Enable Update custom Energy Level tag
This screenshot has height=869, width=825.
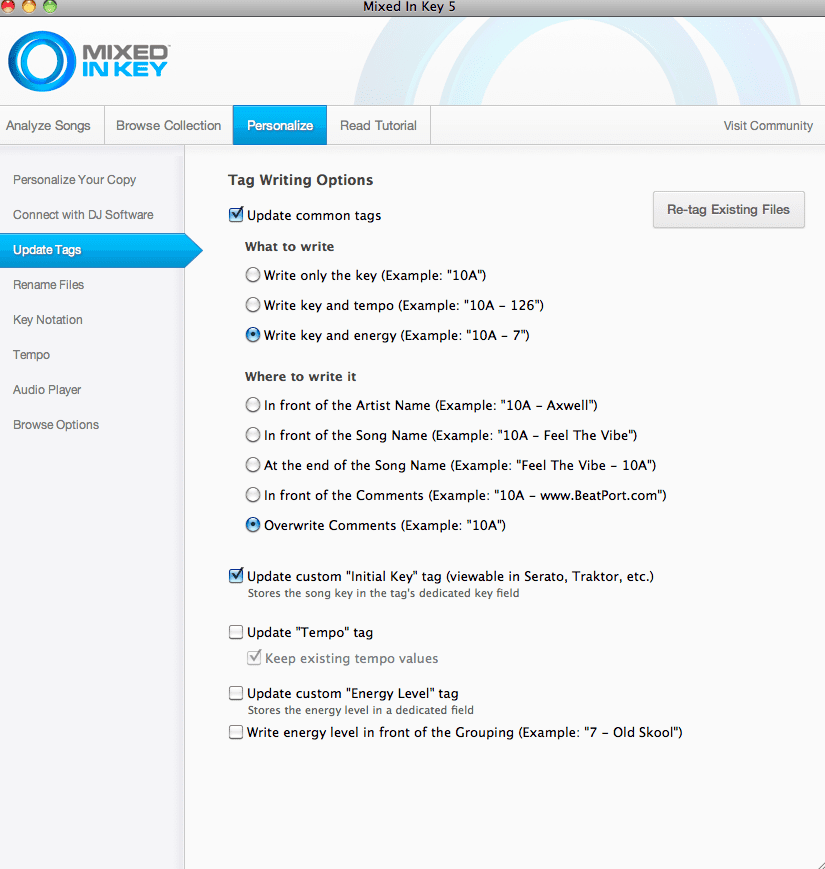click(236, 693)
